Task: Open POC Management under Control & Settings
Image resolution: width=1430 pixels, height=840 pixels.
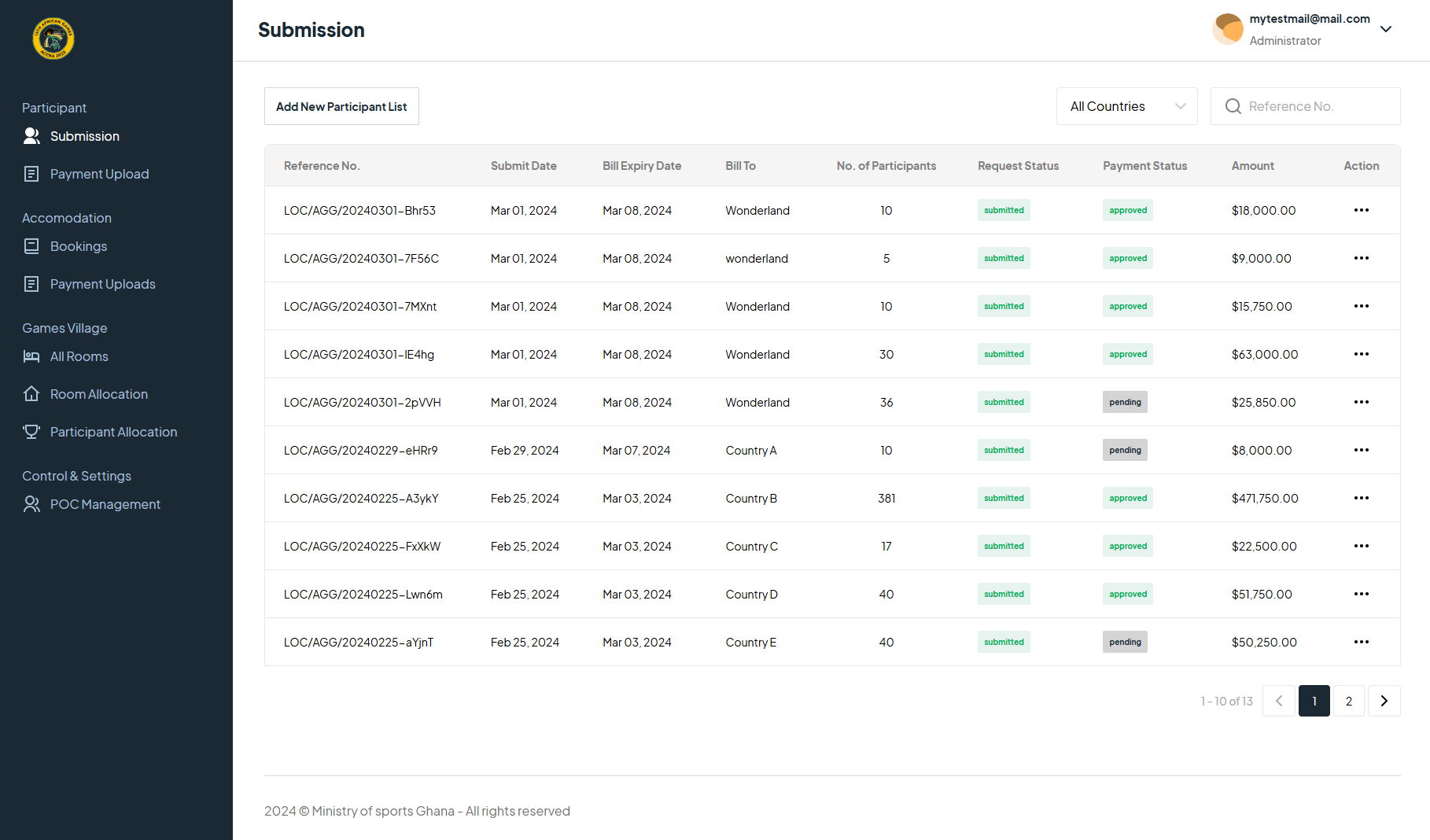Action: (x=105, y=504)
